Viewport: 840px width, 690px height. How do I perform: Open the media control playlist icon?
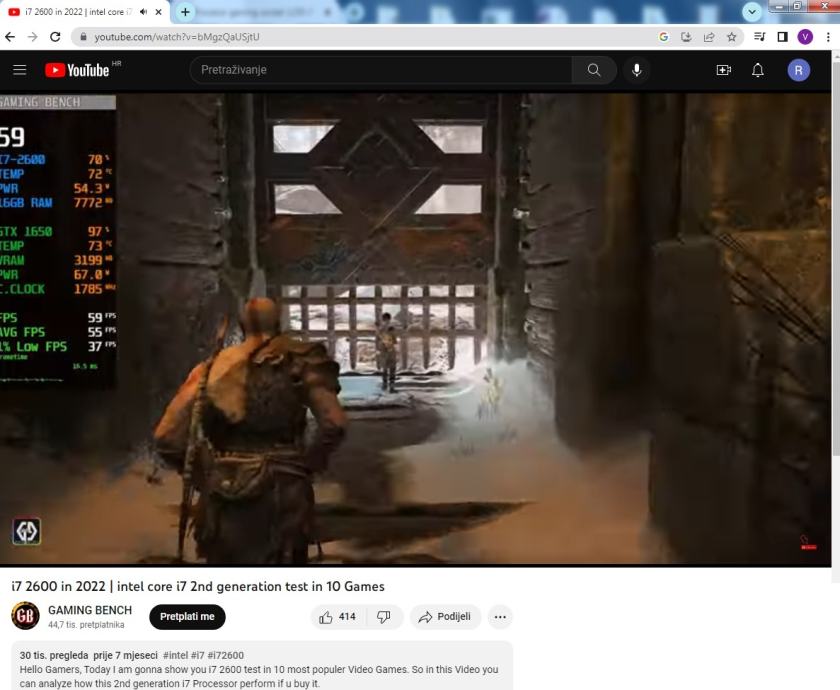point(760,36)
